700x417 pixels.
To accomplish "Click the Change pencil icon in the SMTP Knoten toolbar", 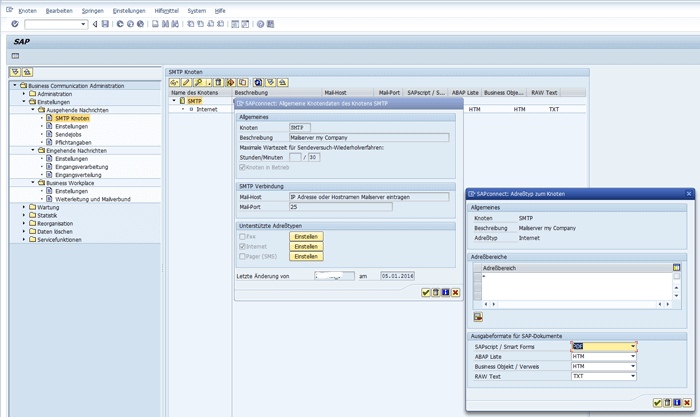I will pyautogui.click(x=186, y=83).
